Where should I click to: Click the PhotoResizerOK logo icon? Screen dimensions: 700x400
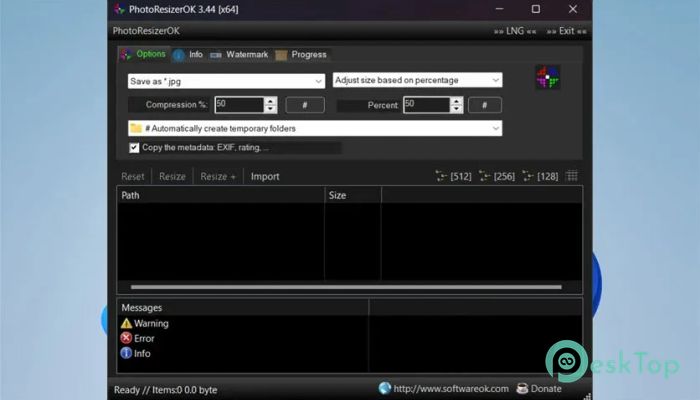(548, 77)
